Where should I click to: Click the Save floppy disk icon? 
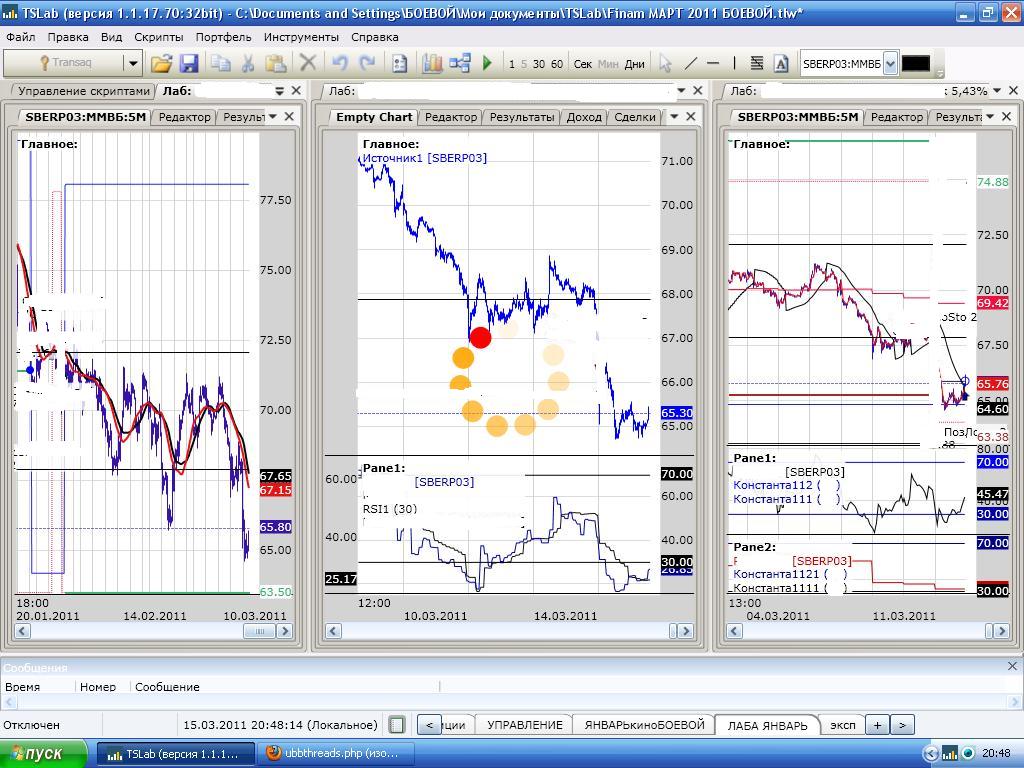[x=189, y=63]
